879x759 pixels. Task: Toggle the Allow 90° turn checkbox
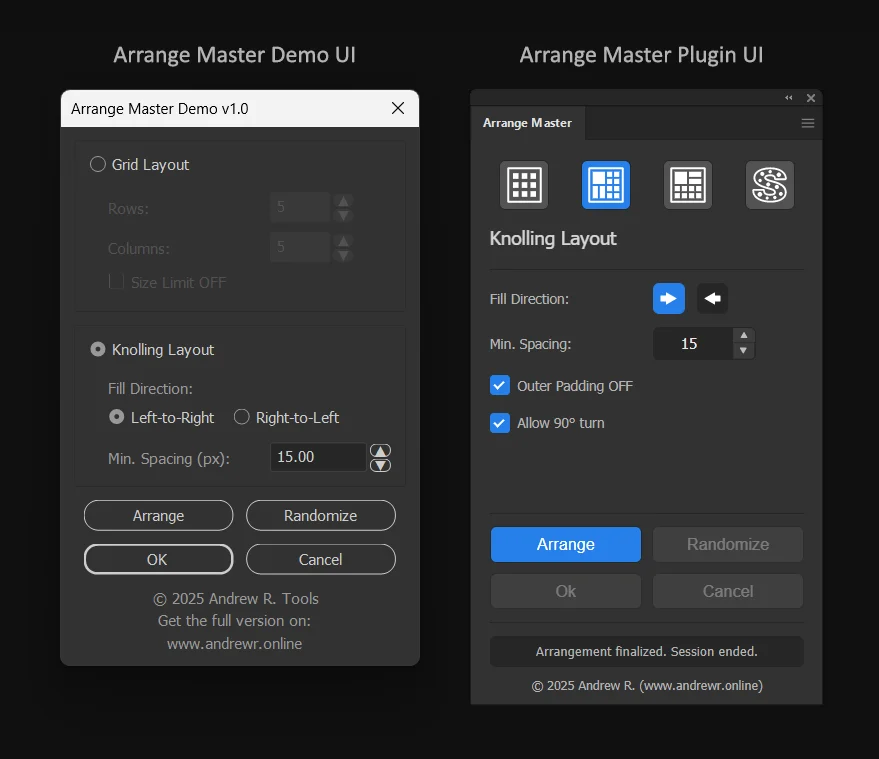pyautogui.click(x=500, y=423)
